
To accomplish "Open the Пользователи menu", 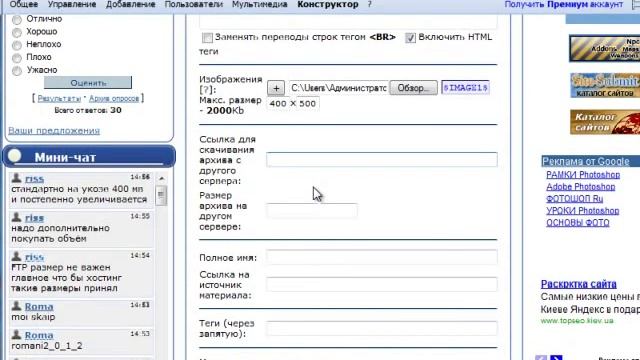I will point(194,4).
